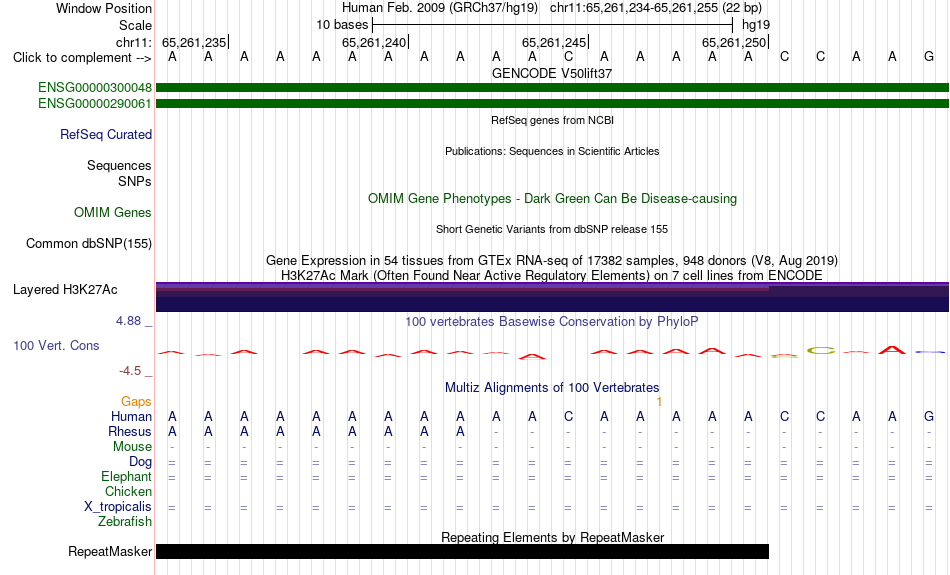Image resolution: width=950 pixels, height=575 pixels.
Task: Click 'Publications: Sequences in Scientific Articles' title
Action: pos(552,151)
